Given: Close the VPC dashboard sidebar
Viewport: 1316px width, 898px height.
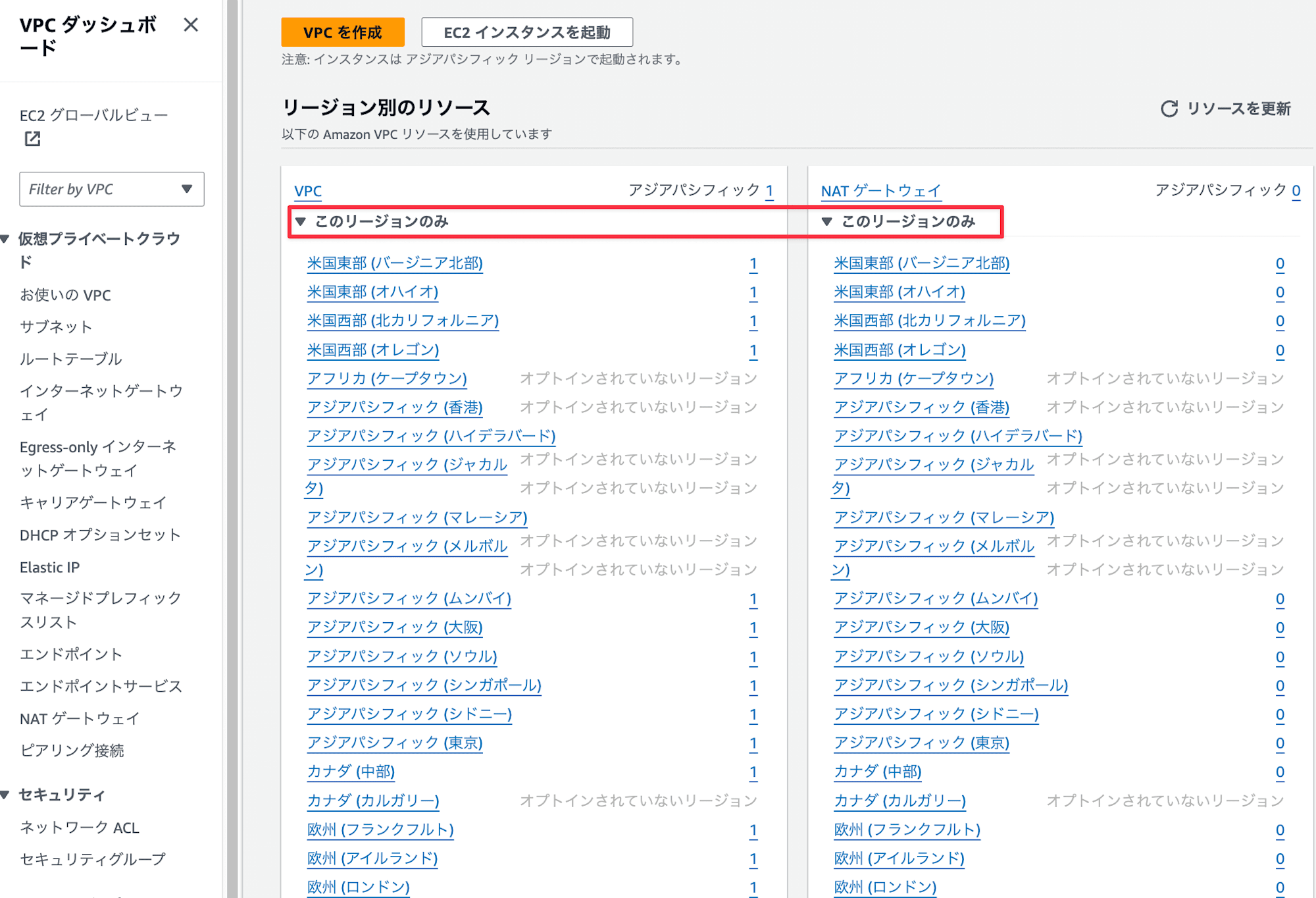Looking at the screenshot, I should coord(191,25).
